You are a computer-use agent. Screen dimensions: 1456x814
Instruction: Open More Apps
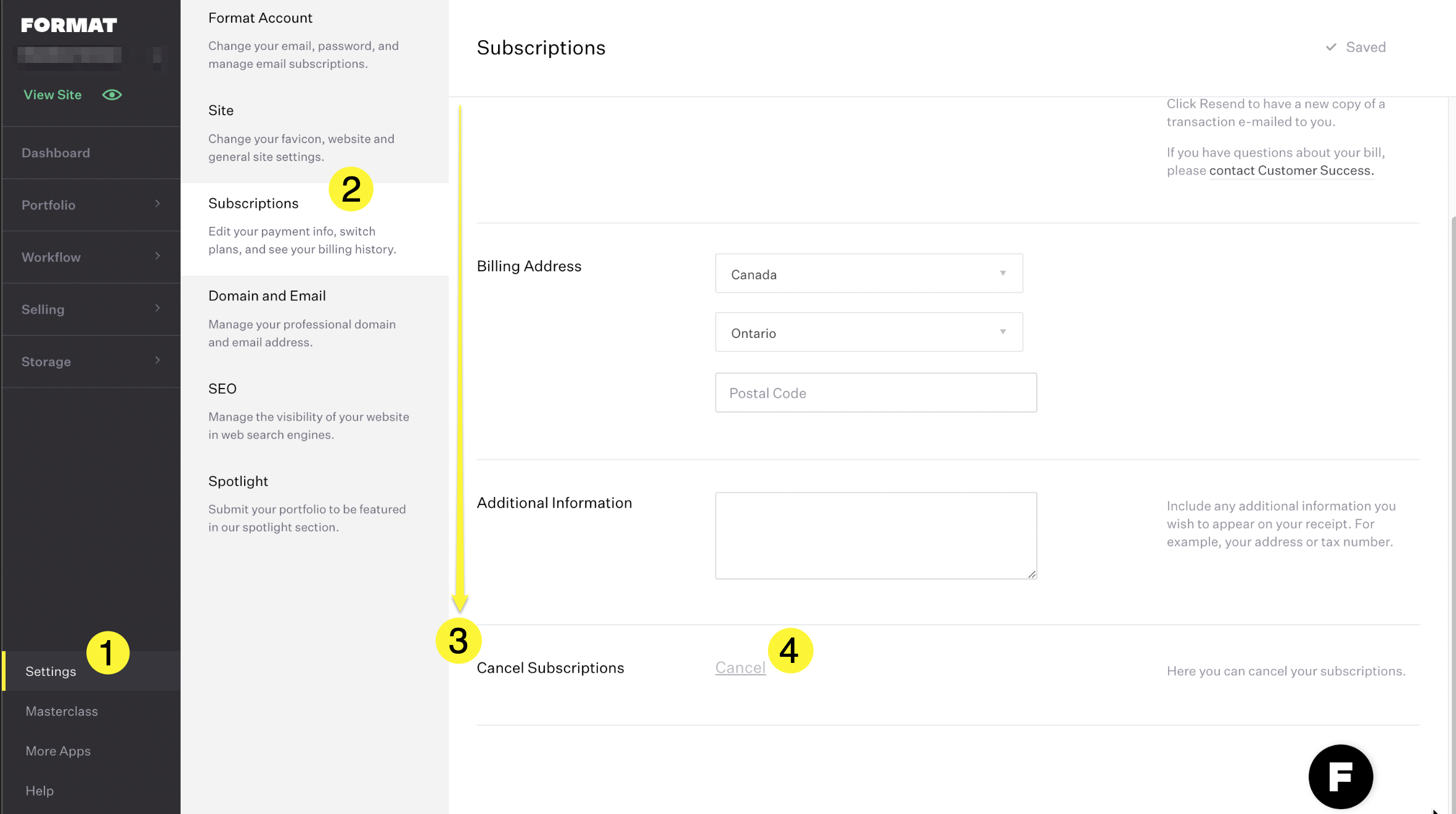58,751
